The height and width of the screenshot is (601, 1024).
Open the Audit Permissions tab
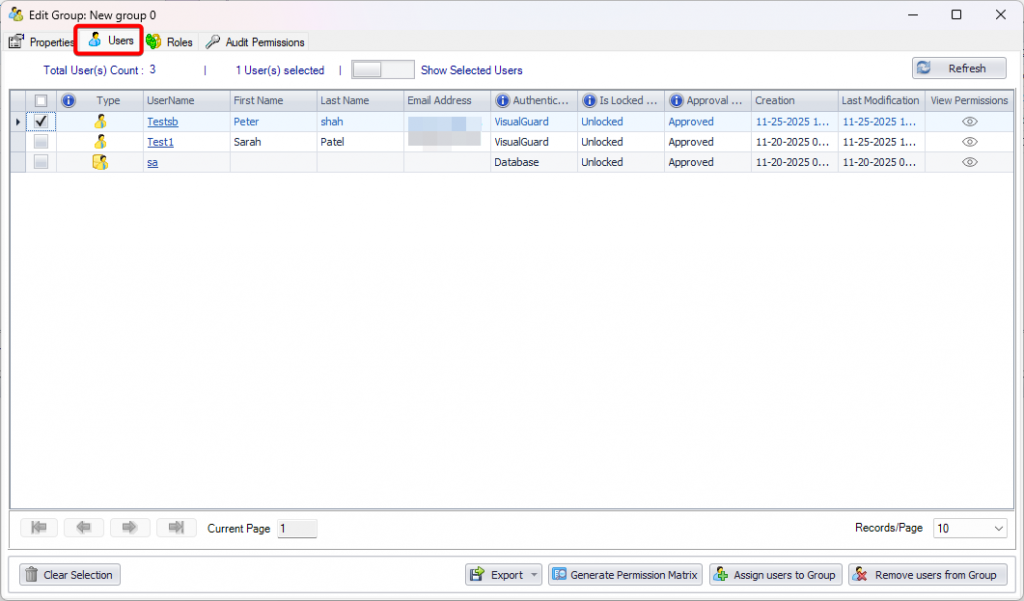click(256, 42)
